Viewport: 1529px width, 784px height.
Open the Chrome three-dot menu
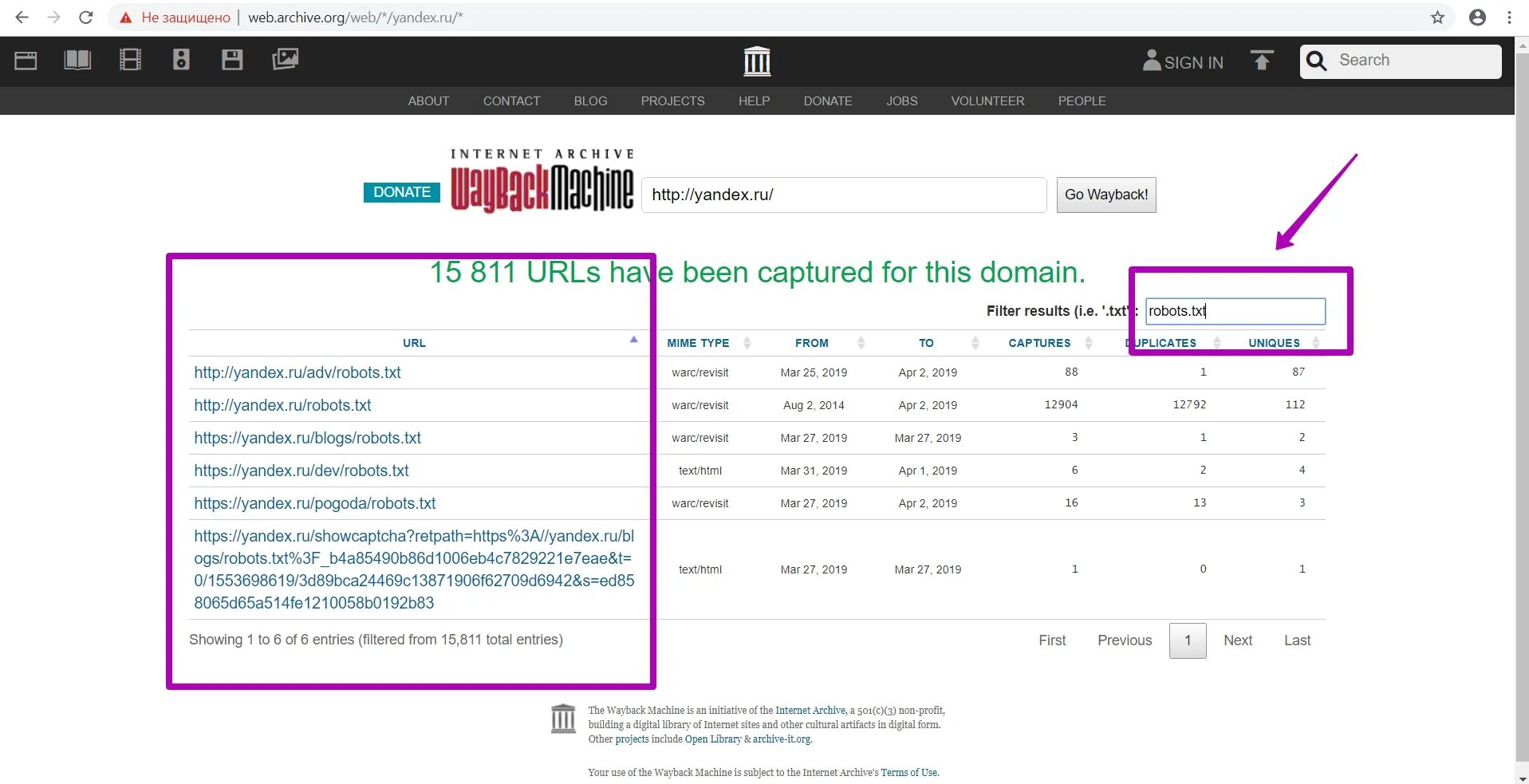tap(1509, 18)
